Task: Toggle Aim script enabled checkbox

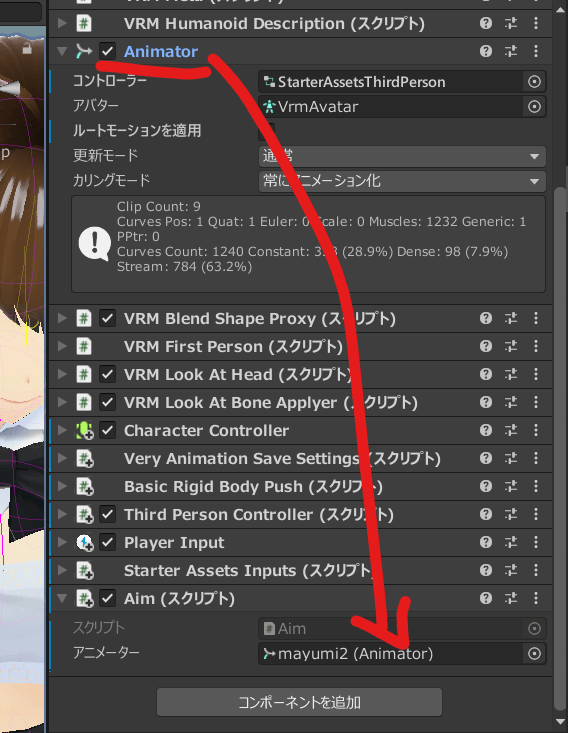Action: coord(108,598)
